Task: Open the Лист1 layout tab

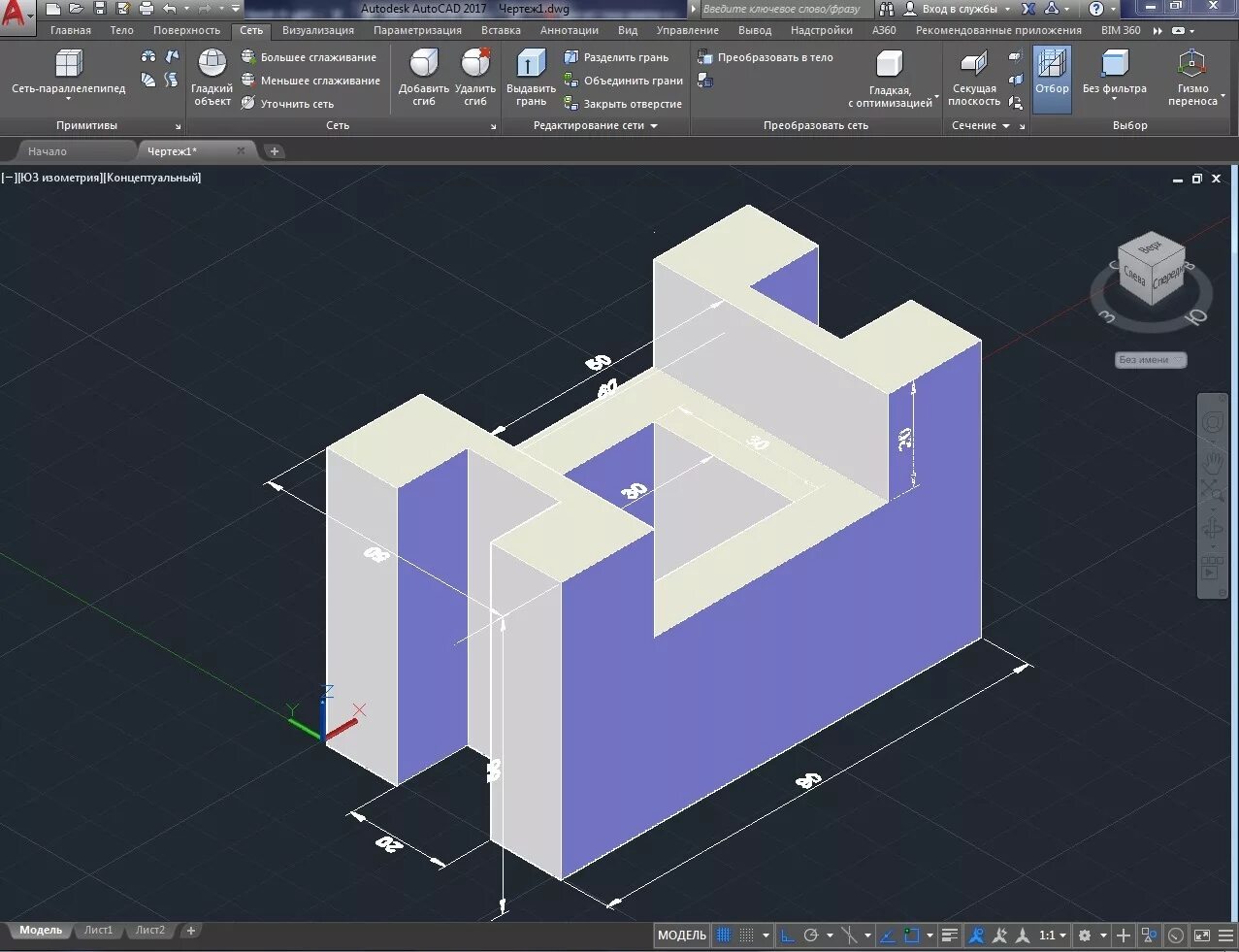Action: pos(98,930)
